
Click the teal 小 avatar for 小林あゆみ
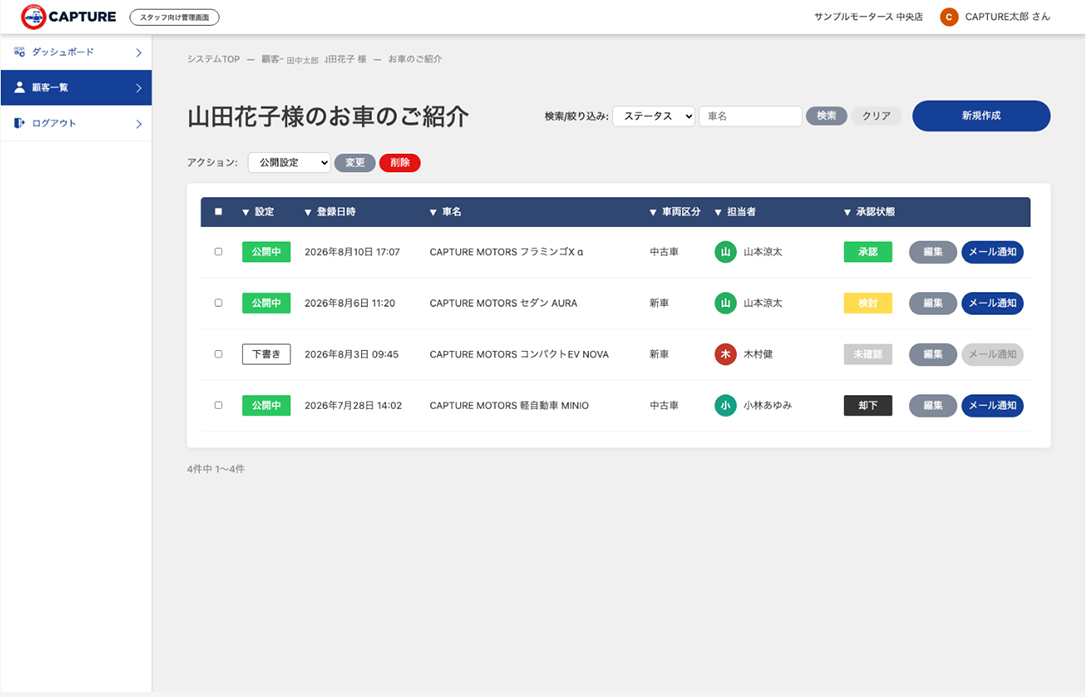point(725,405)
